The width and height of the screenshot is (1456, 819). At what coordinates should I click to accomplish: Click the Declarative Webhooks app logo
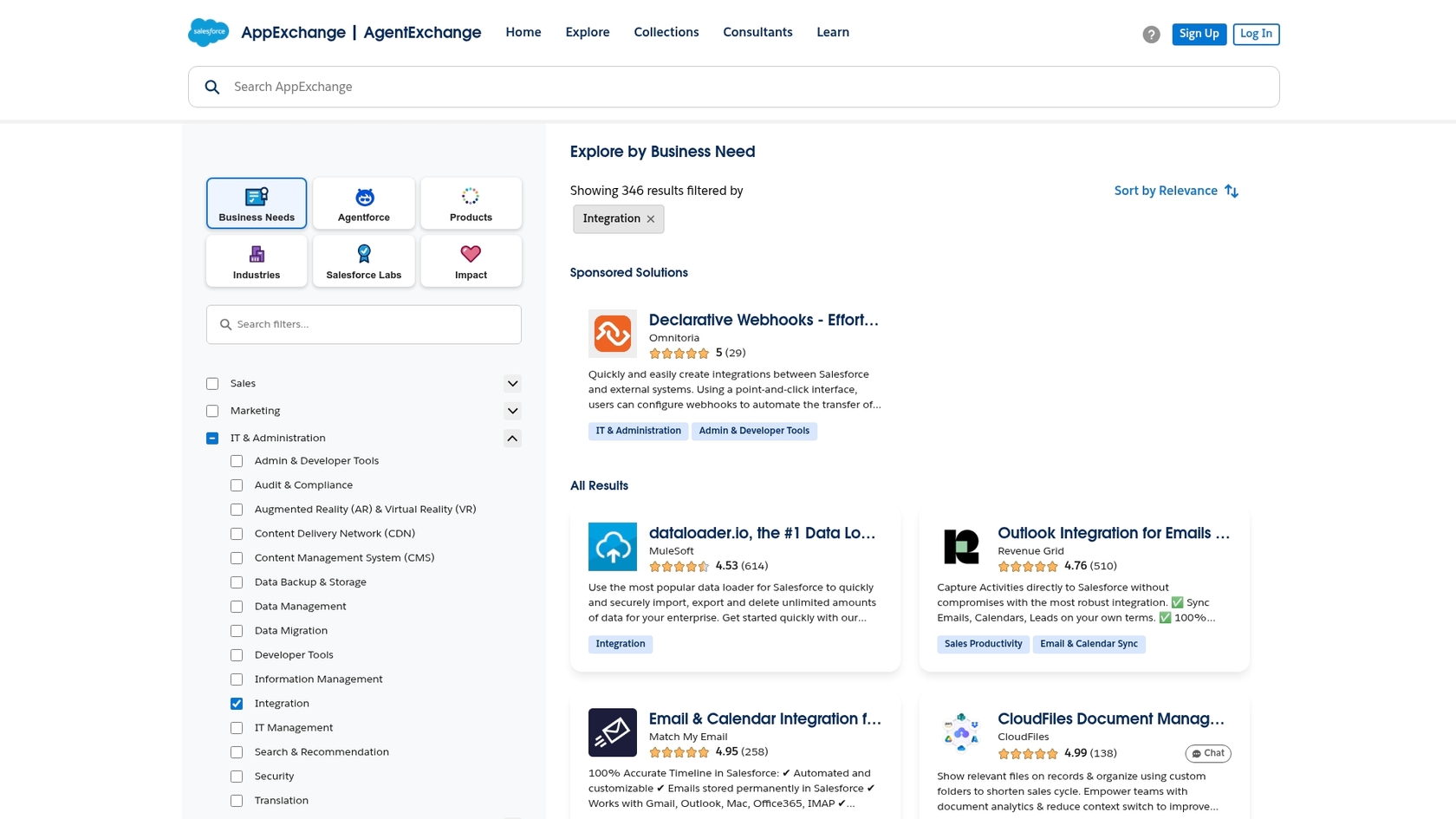click(612, 333)
